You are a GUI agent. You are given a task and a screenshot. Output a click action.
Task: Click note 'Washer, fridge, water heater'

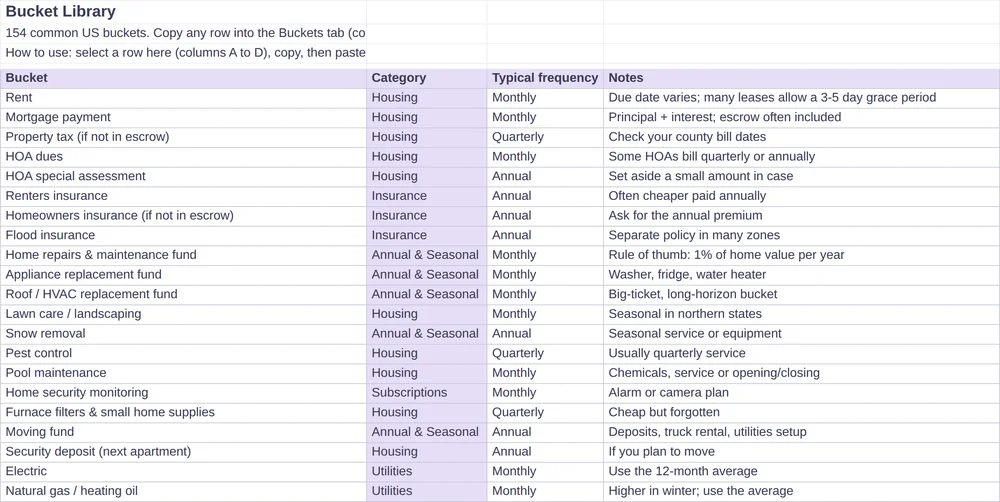point(802,275)
